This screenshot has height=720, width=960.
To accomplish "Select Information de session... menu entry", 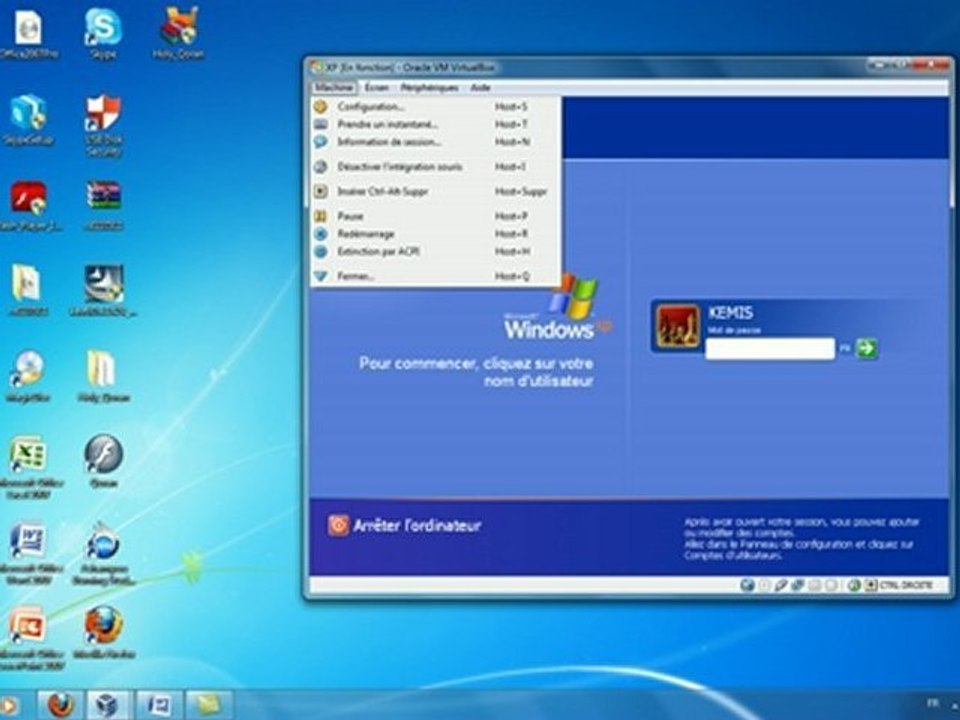I will click(436, 142).
